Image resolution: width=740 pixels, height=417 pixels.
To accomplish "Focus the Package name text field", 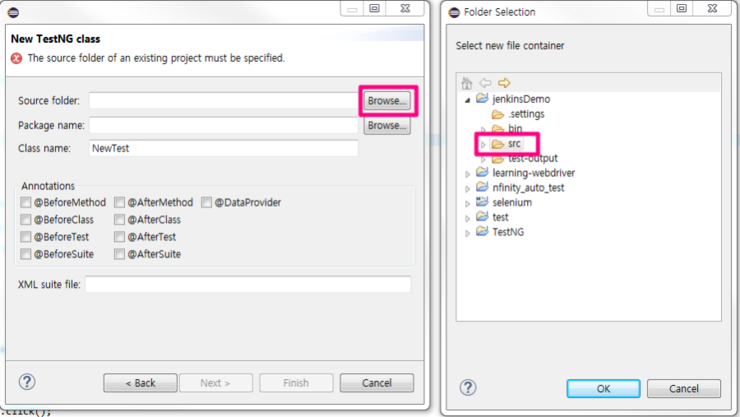I will click(224, 125).
